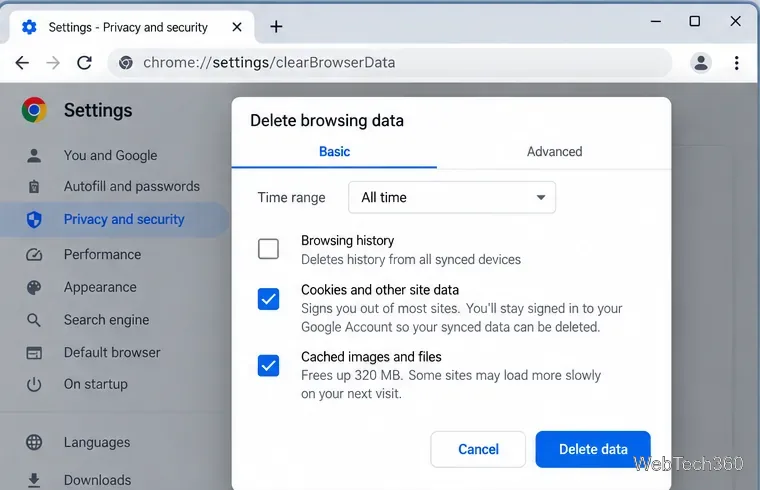Click the Delete browsing data heading
This screenshot has height=490, width=760.
point(327,120)
